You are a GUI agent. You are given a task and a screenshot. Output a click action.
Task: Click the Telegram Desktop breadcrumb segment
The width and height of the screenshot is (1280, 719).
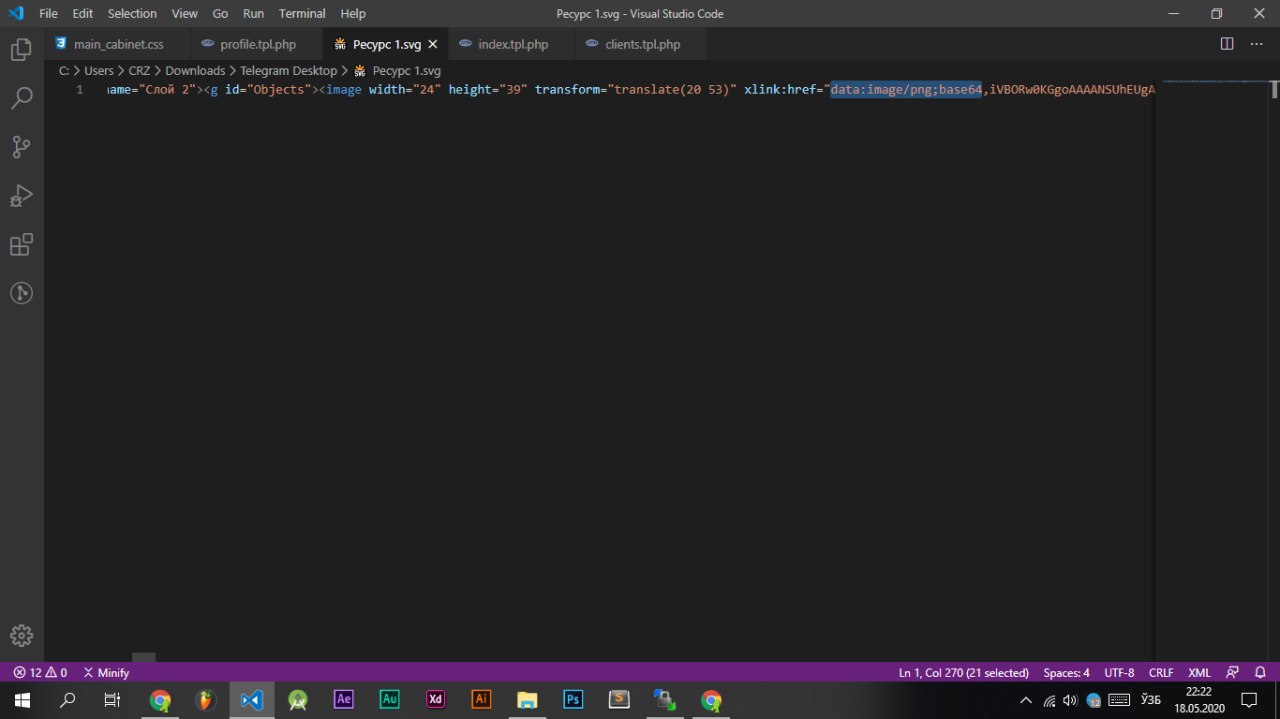(x=288, y=71)
